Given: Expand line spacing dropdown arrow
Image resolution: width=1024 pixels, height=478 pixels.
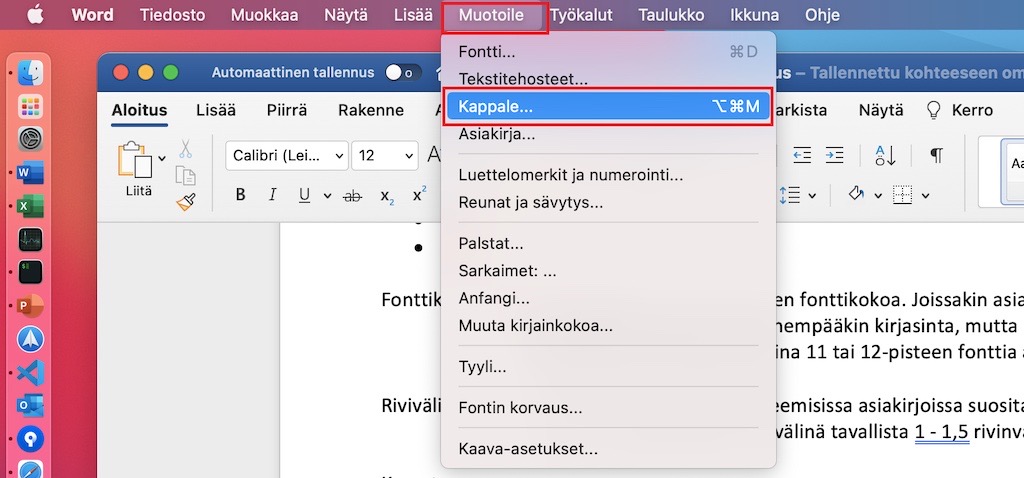Looking at the screenshot, I should pyautogui.click(x=812, y=195).
